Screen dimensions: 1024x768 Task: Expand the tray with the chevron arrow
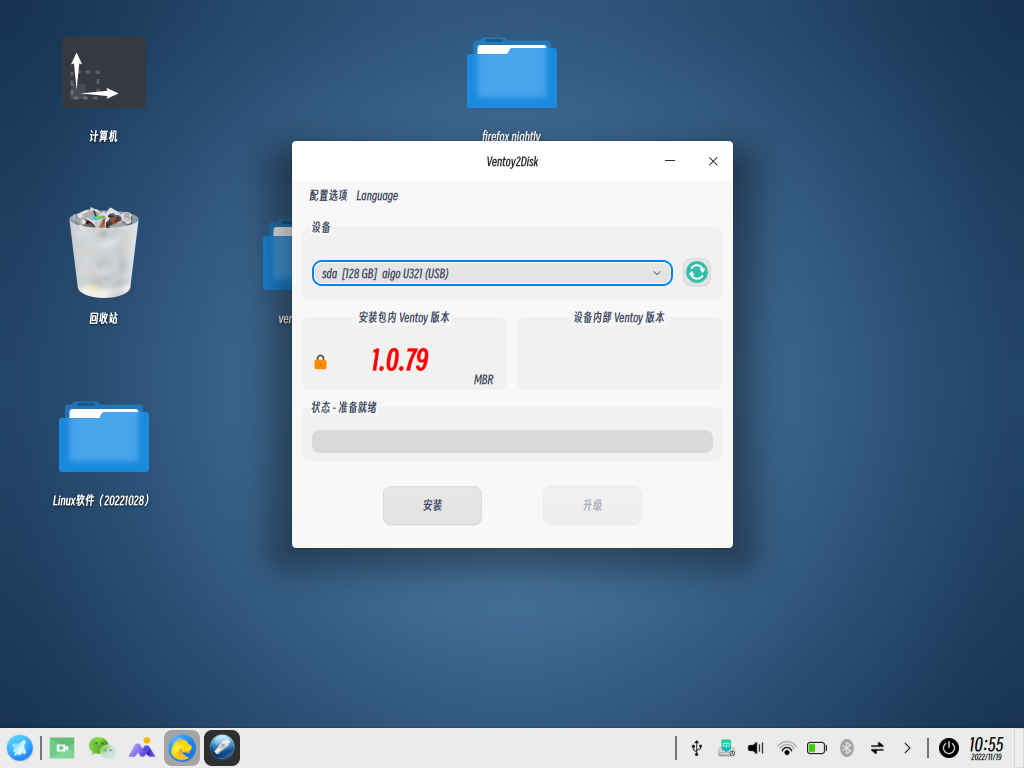coord(907,748)
